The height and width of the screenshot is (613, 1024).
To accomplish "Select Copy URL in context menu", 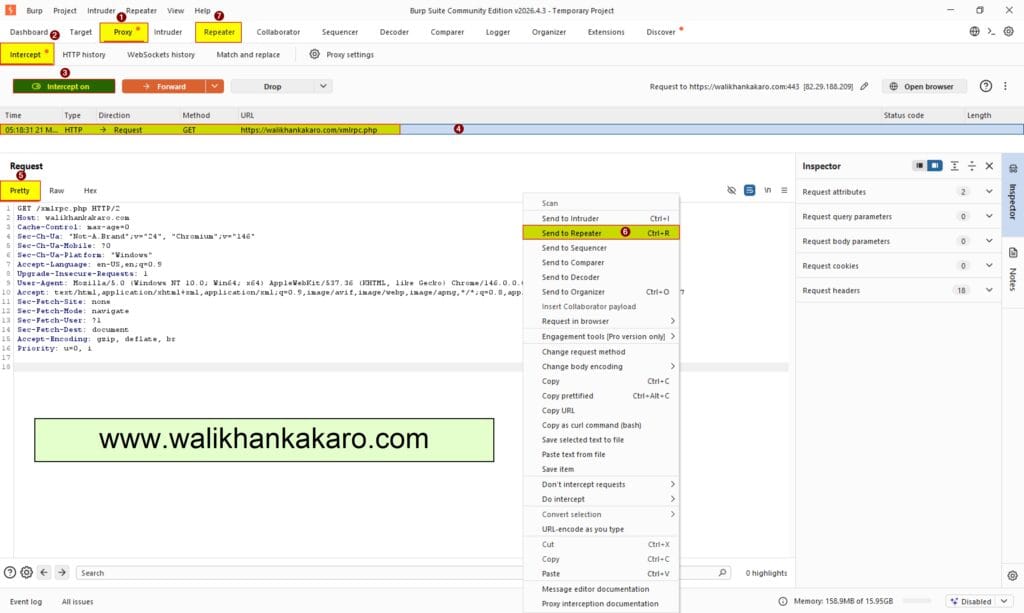I will [601, 411].
